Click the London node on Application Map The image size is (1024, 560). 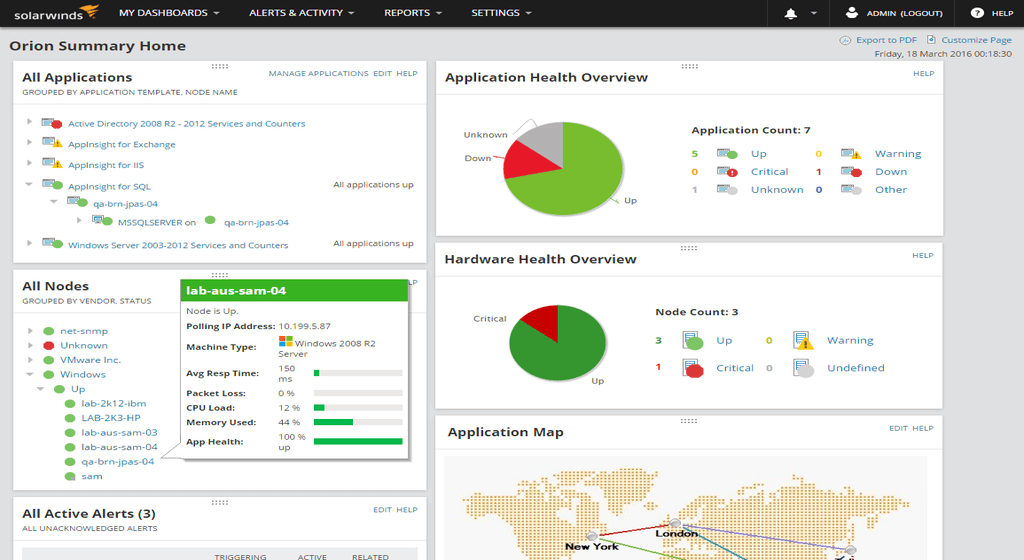click(x=675, y=523)
